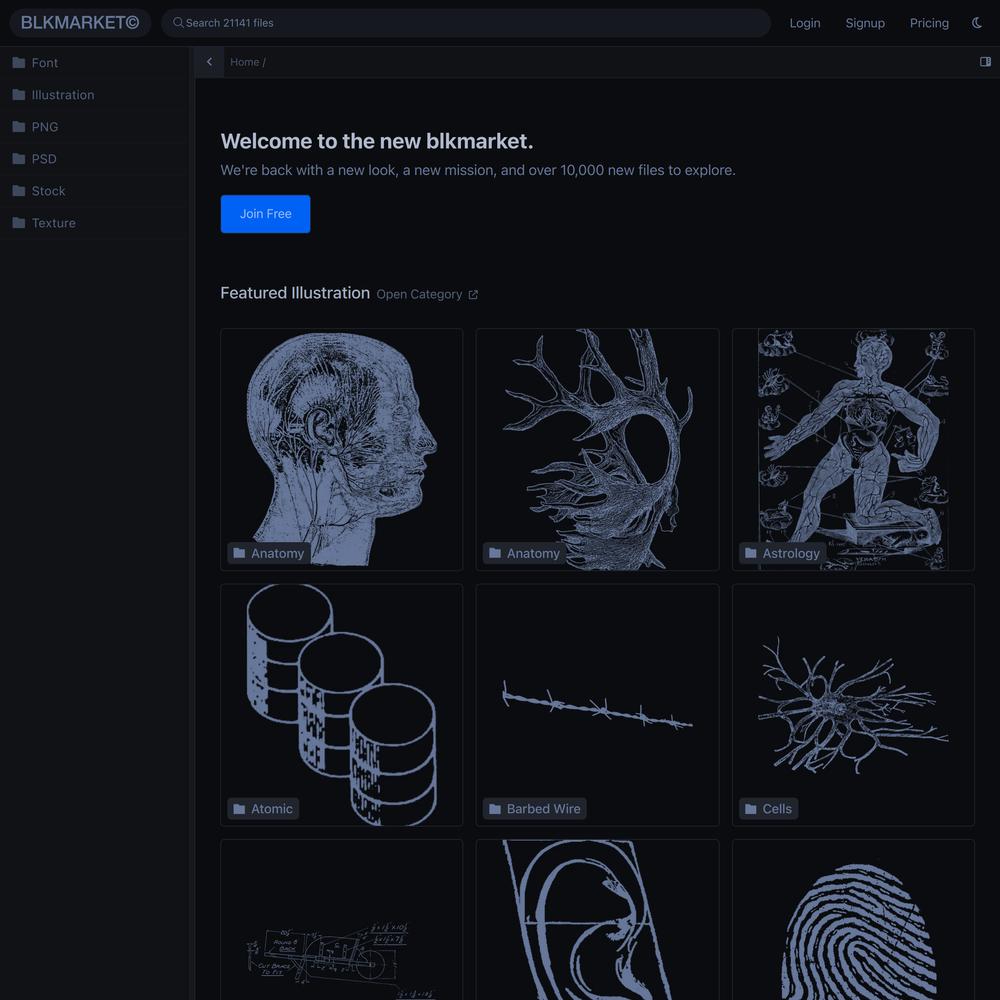The width and height of the screenshot is (1000, 1000).
Task: Click the Welcome to the new blkmarket heading
Action: click(x=377, y=141)
